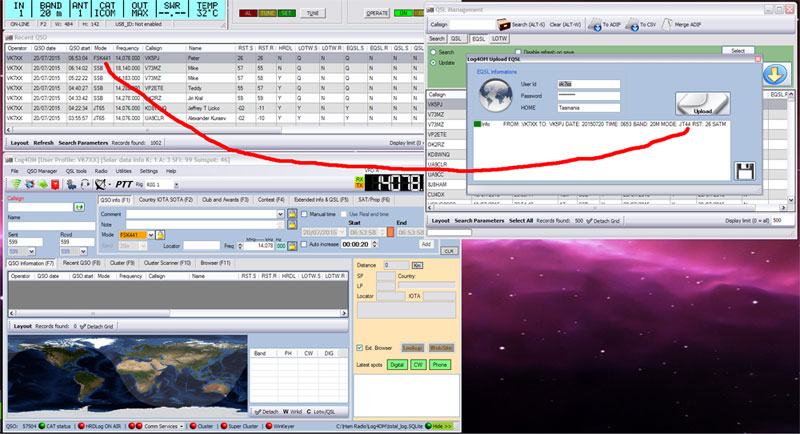Click the horizontal scrollbar of the QSO Information grid
The height and width of the screenshot is (434, 800).
point(178,313)
